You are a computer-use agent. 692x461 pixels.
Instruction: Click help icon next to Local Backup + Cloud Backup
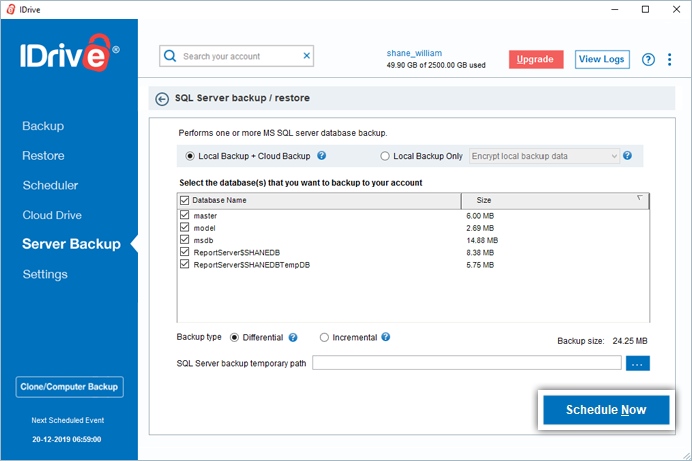coord(322,155)
